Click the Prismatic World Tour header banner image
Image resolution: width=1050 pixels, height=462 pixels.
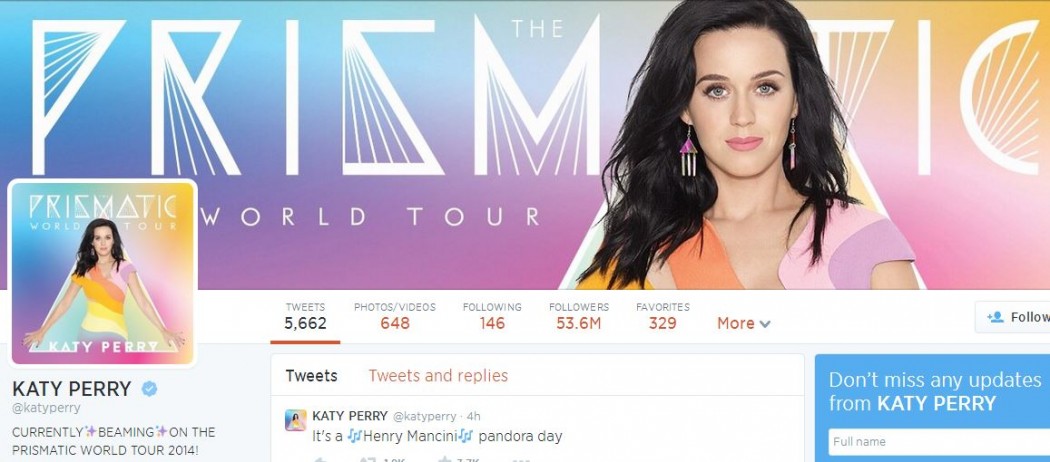(525, 145)
